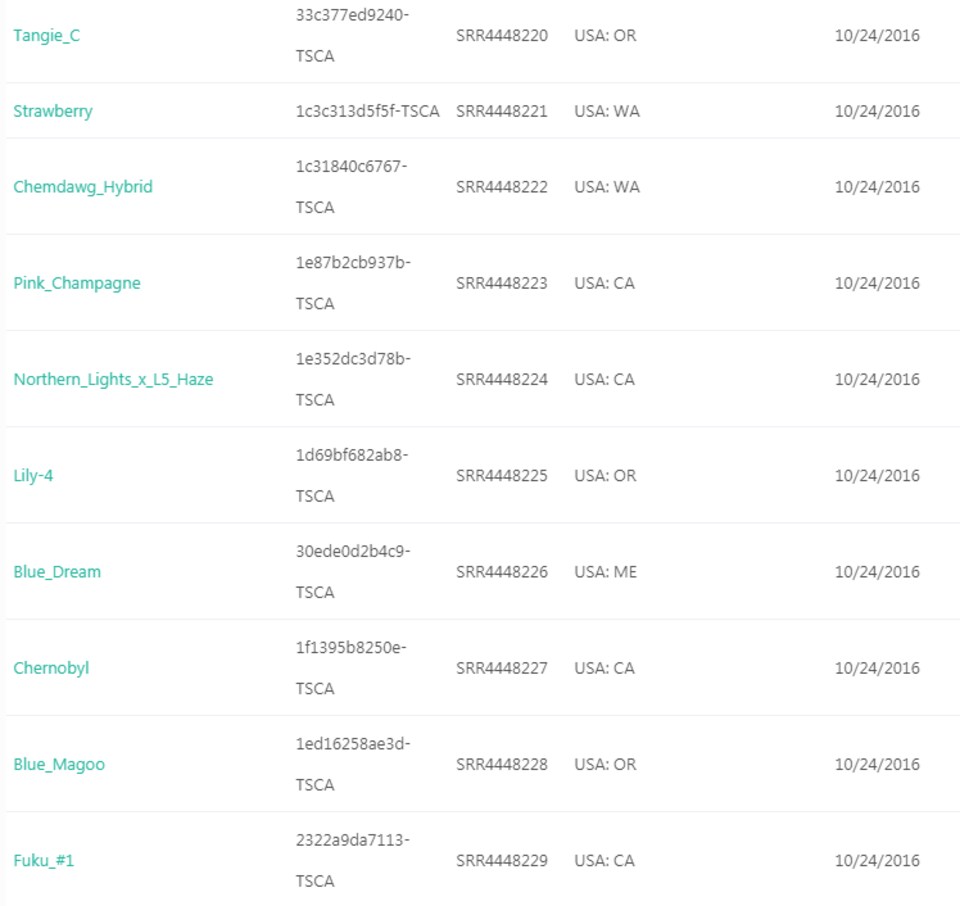Open the Blue_Dream sample link
This screenshot has width=960, height=906.
pyautogui.click(x=56, y=572)
